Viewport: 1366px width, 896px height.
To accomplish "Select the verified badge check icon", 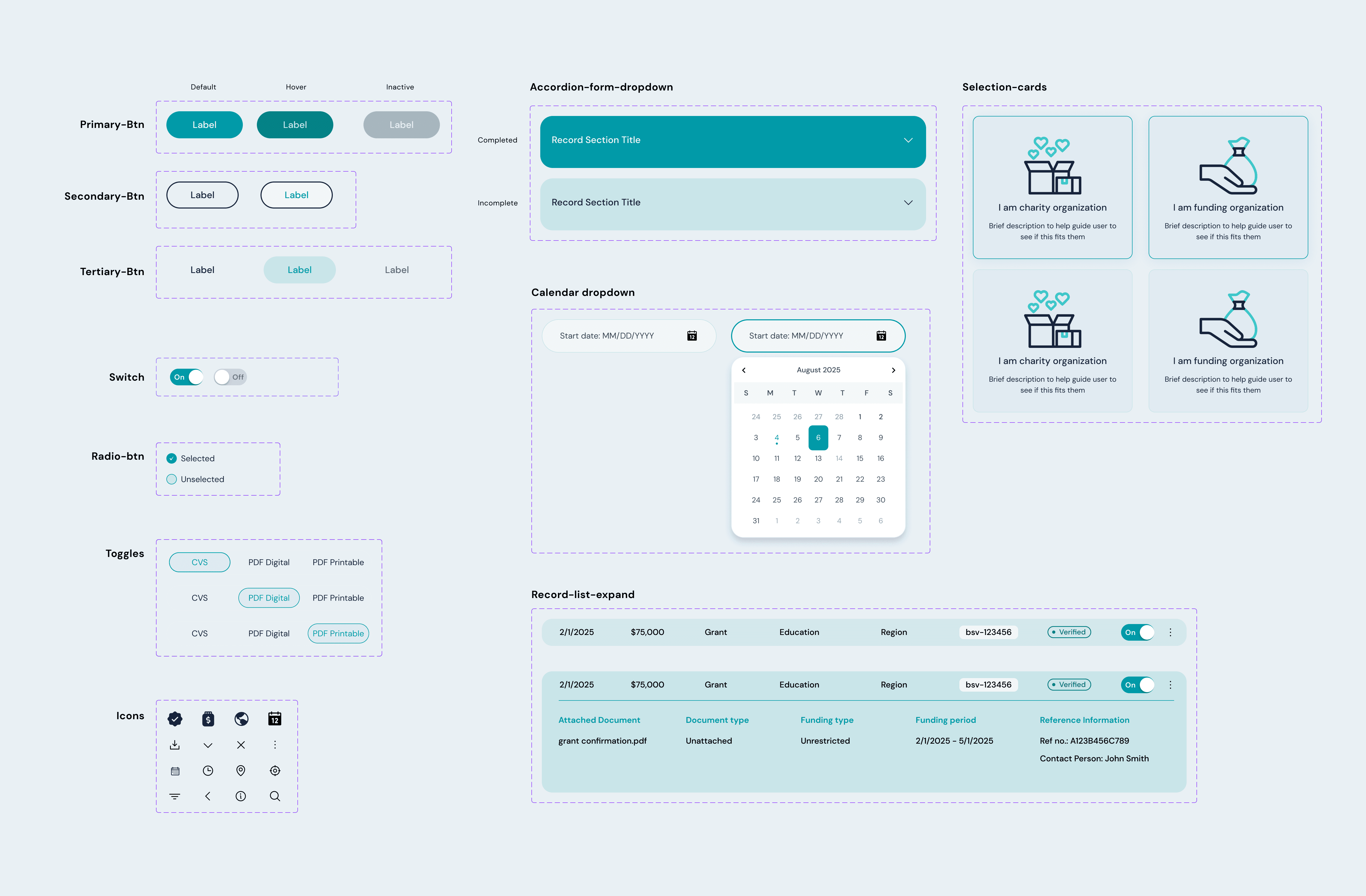I will [175, 719].
